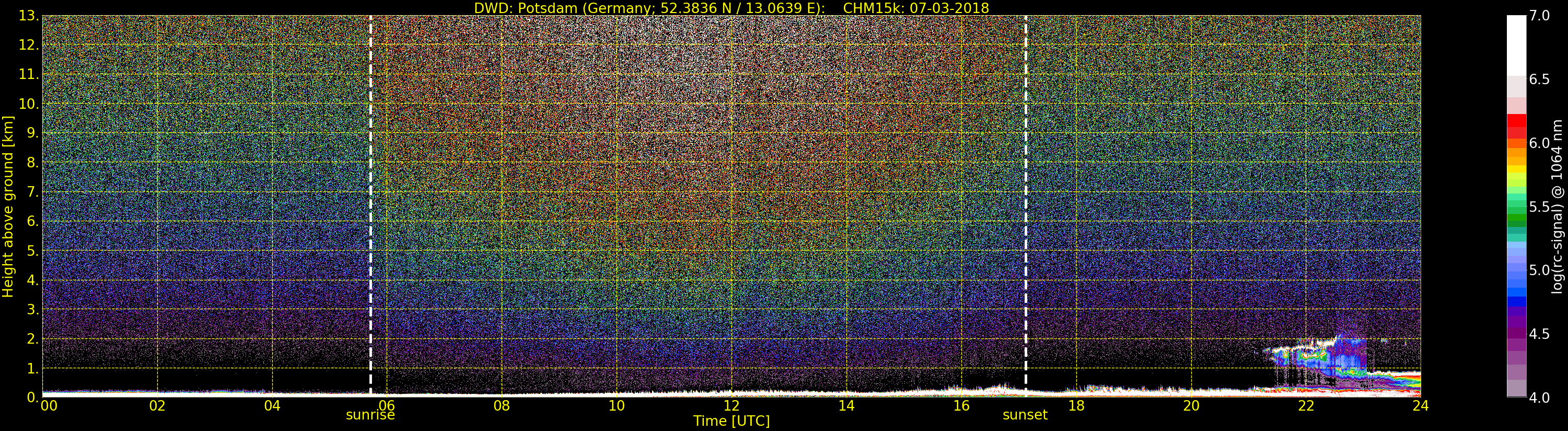Click the '4.0' colorbar value

pyautogui.click(x=1539, y=398)
